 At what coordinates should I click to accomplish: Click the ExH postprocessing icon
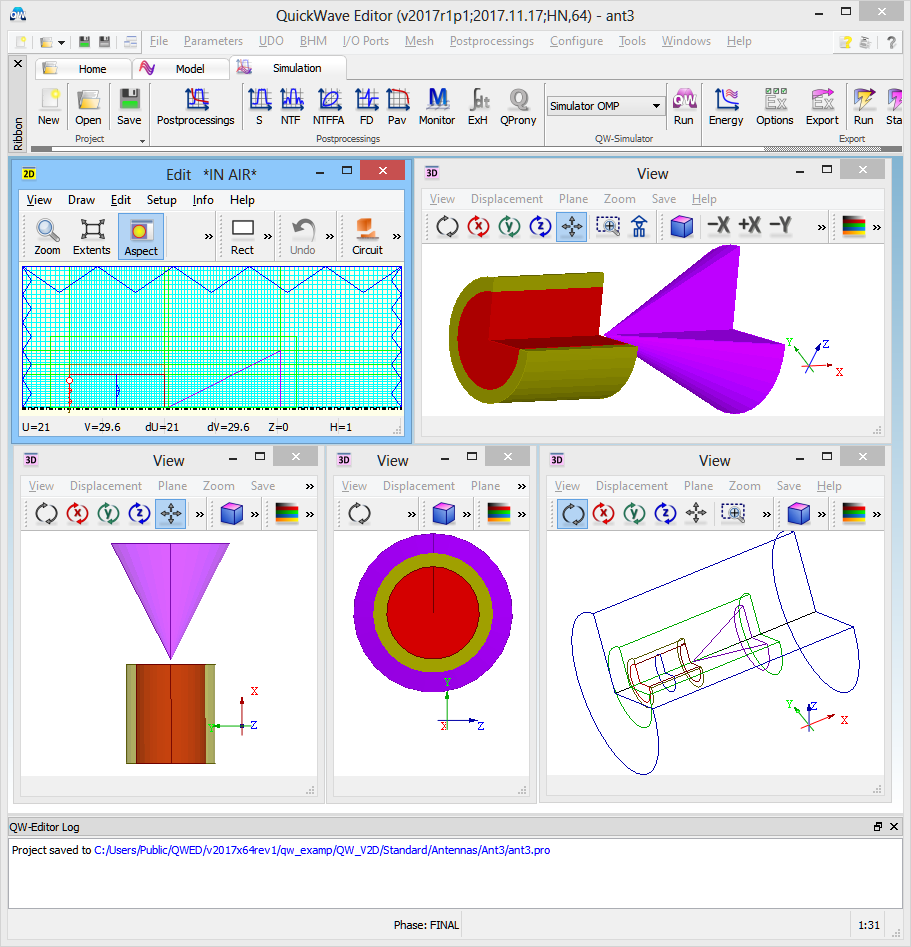[477, 106]
